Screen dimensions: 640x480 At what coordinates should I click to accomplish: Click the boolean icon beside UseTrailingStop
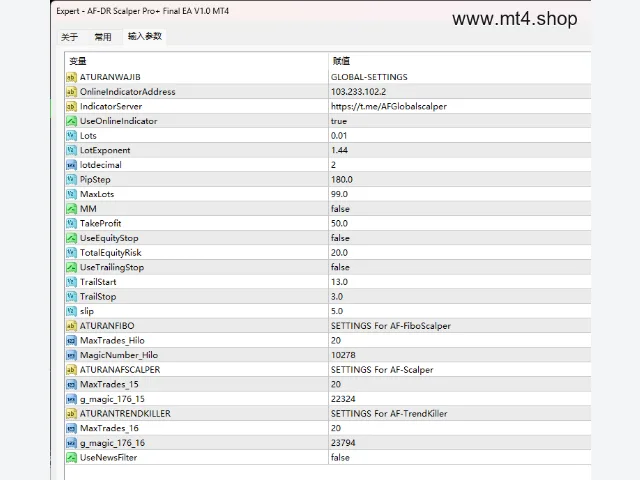pos(71,267)
